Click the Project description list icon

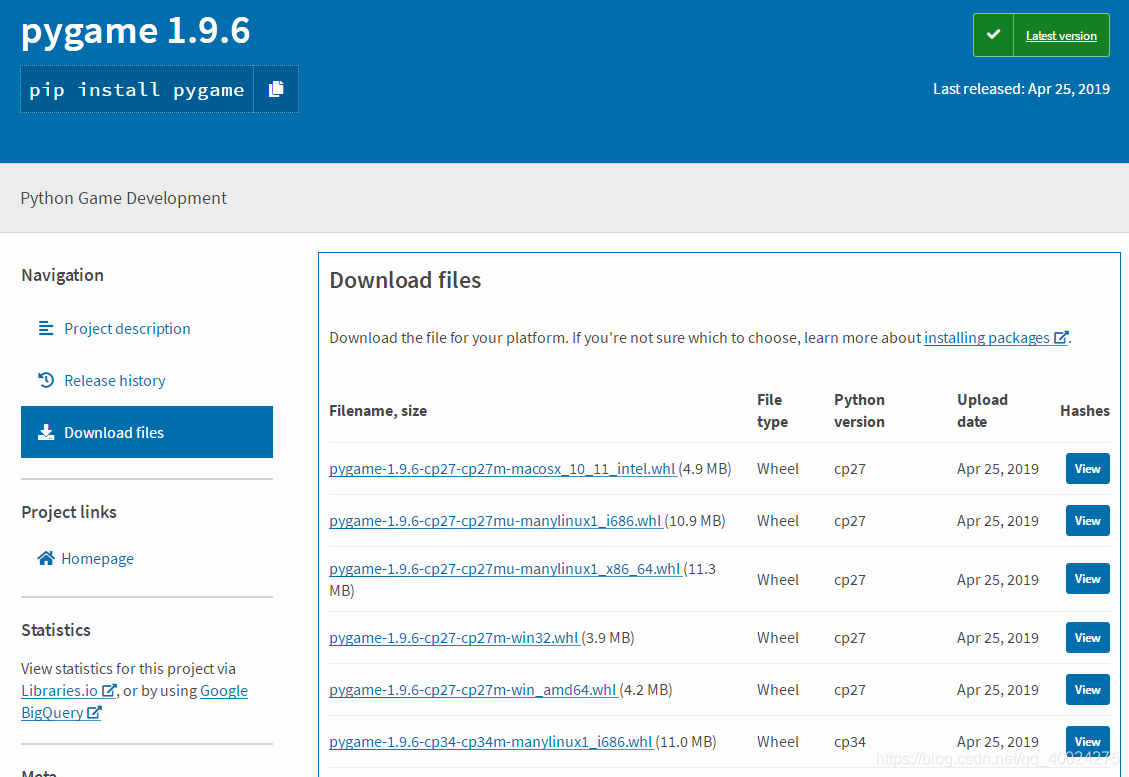pyautogui.click(x=46, y=328)
